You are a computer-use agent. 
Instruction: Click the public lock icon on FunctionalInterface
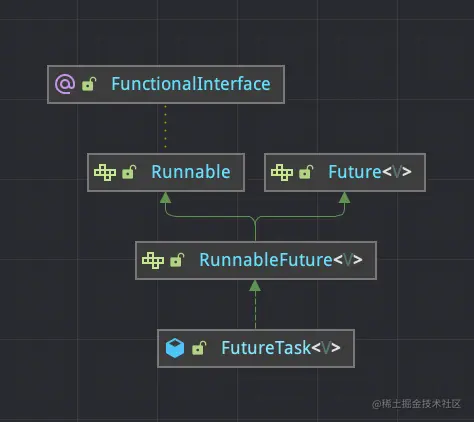[x=89, y=84]
